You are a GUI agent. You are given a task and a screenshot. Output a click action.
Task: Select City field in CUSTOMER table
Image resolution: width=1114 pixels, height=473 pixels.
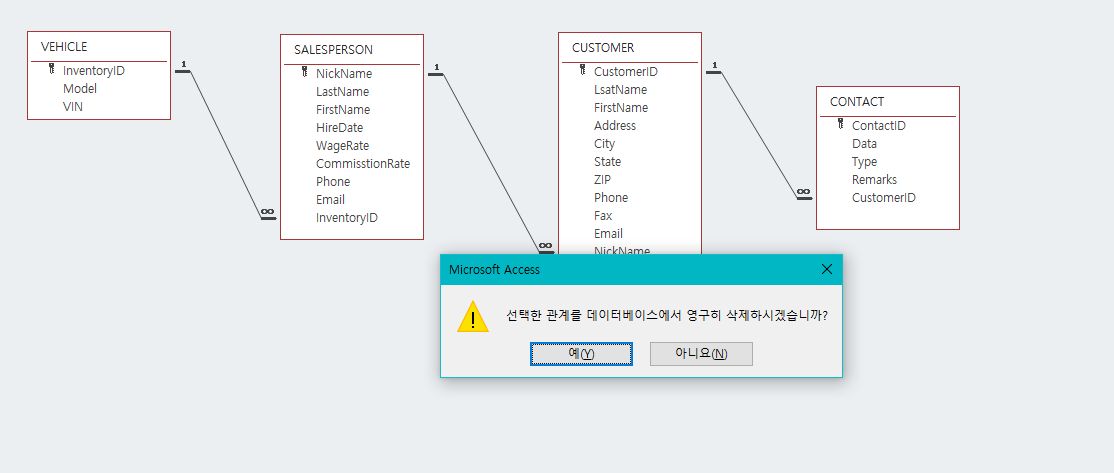[x=605, y=143]
